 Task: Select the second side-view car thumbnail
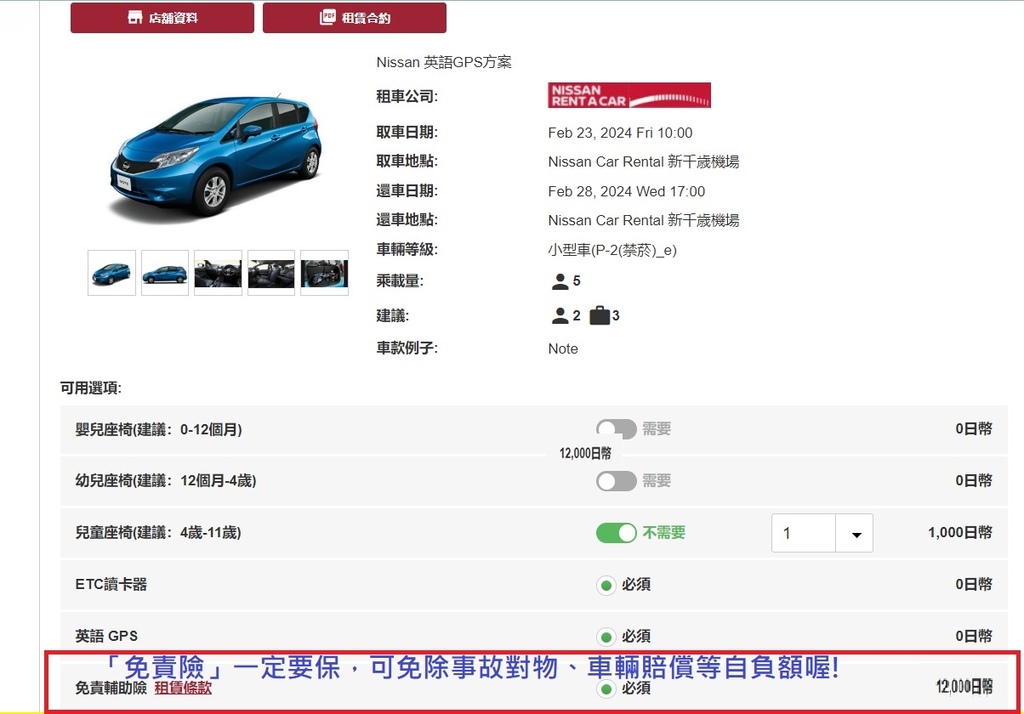[165, 272]
